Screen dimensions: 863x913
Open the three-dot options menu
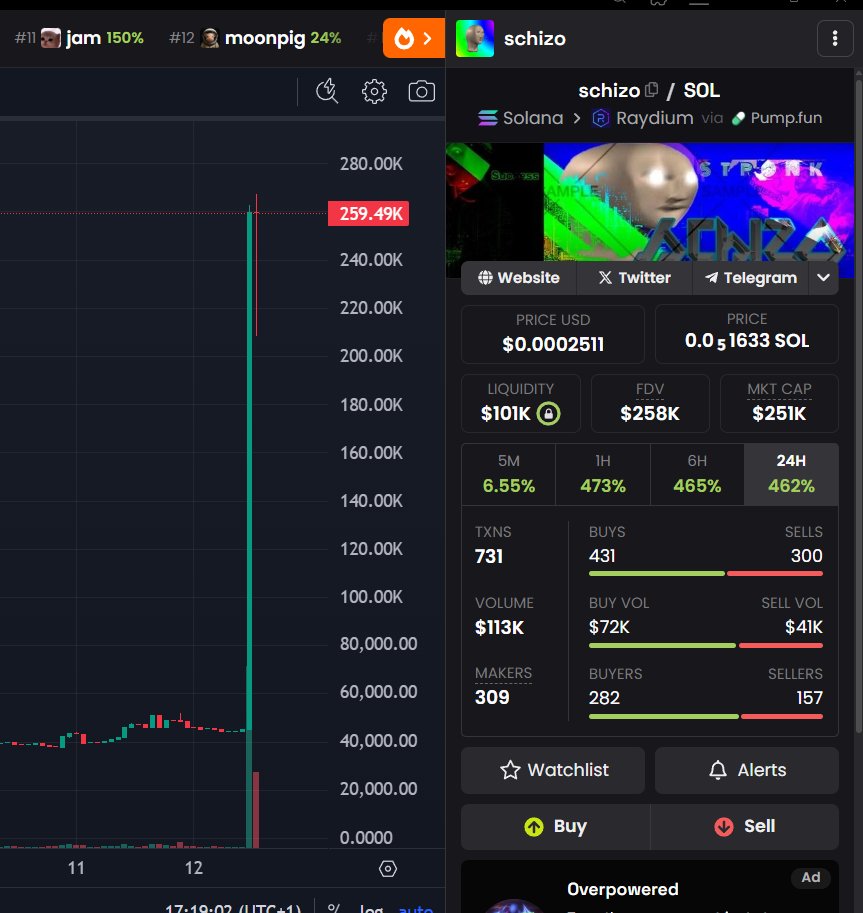[x=835, y=38]
